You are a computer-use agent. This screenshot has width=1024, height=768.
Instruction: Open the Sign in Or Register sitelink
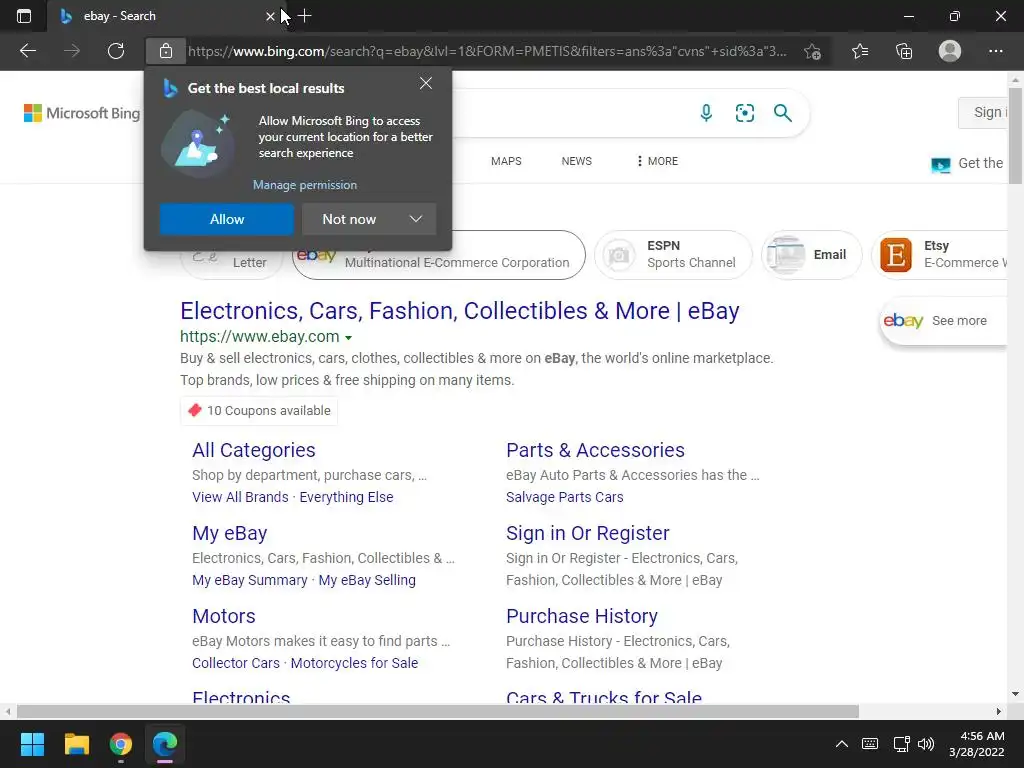[588, 533]
